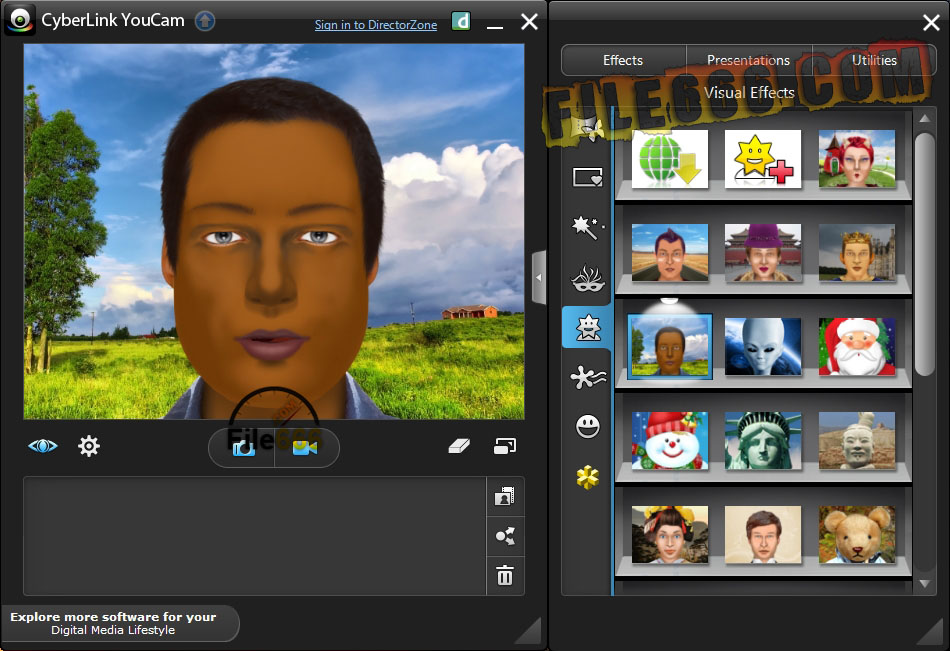Choose the brown-haired man avatar
The height and width of the screenshot is (651, 950).
click(x=763, y=535)
